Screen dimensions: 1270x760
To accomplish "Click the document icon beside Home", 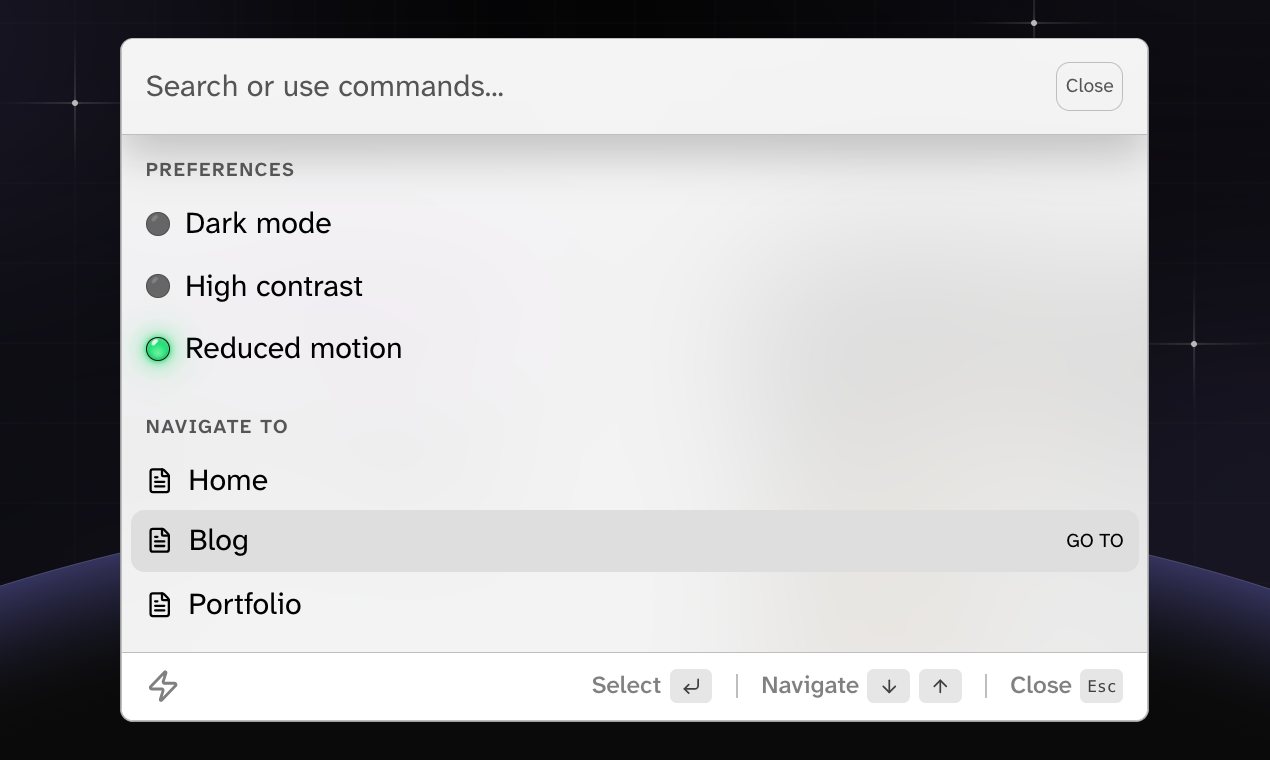I will coord(160,480).
